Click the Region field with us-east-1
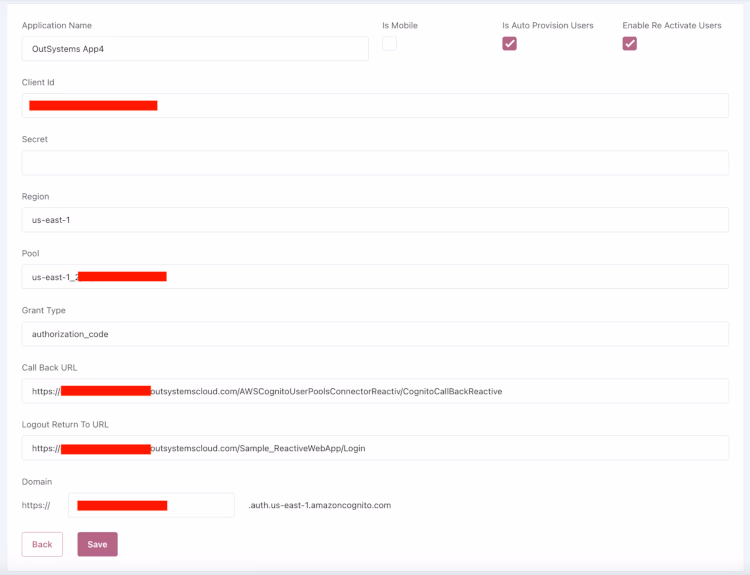Screen dimensions: 750x575 375,220
